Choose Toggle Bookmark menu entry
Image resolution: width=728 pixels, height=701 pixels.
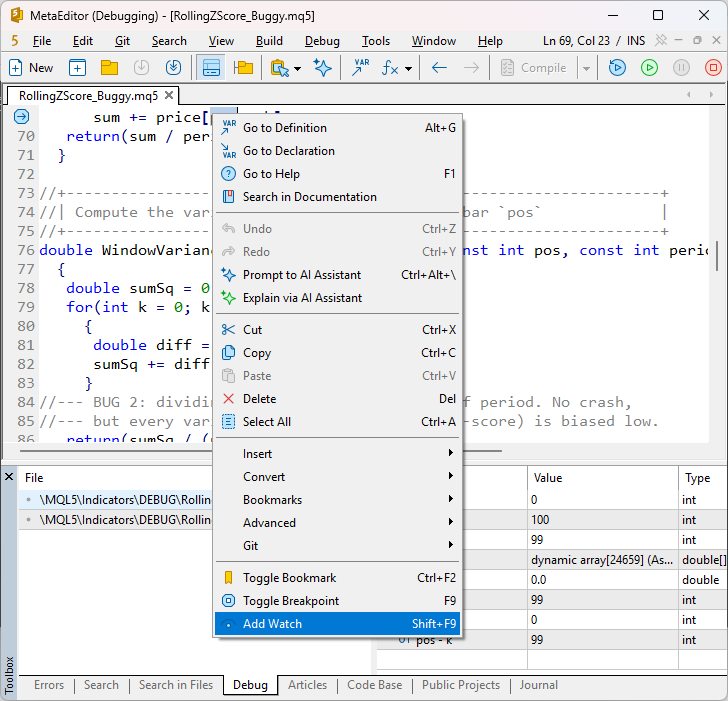coord(338,578)
